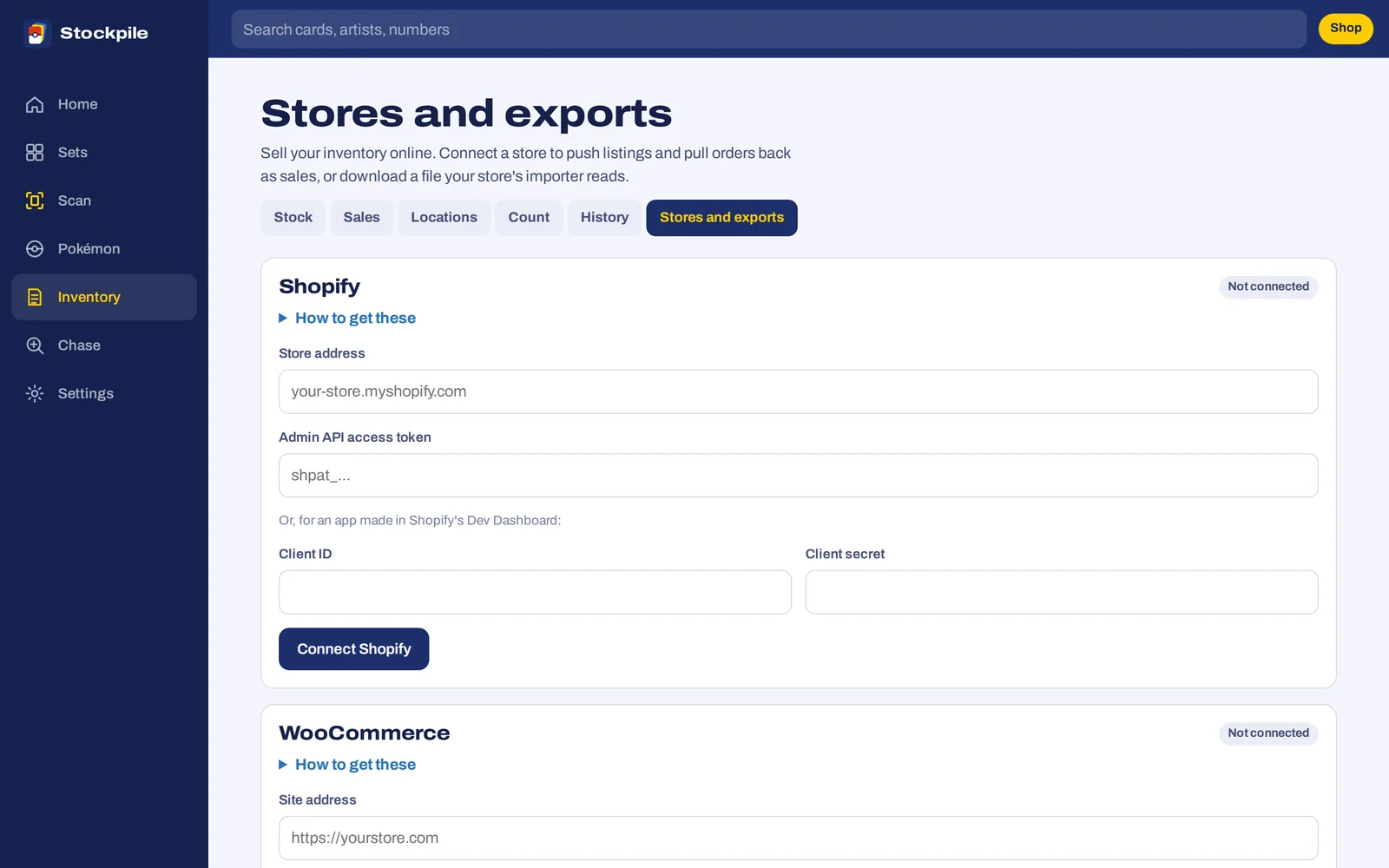Click the WooCommerce section heading
The image size is (1389, 868).
[x=365, y=733]
